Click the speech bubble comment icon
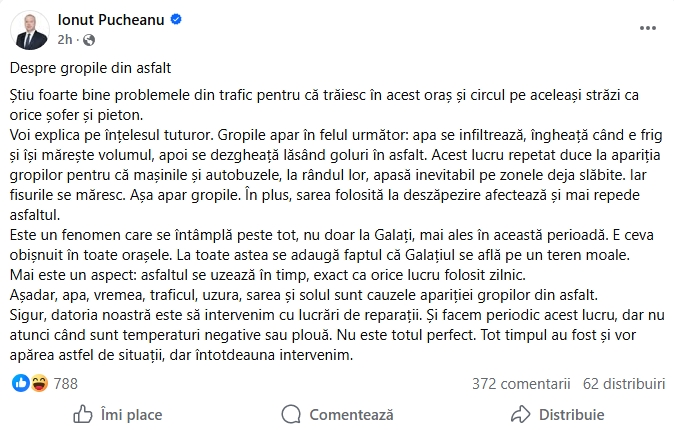 pos(294,414)
